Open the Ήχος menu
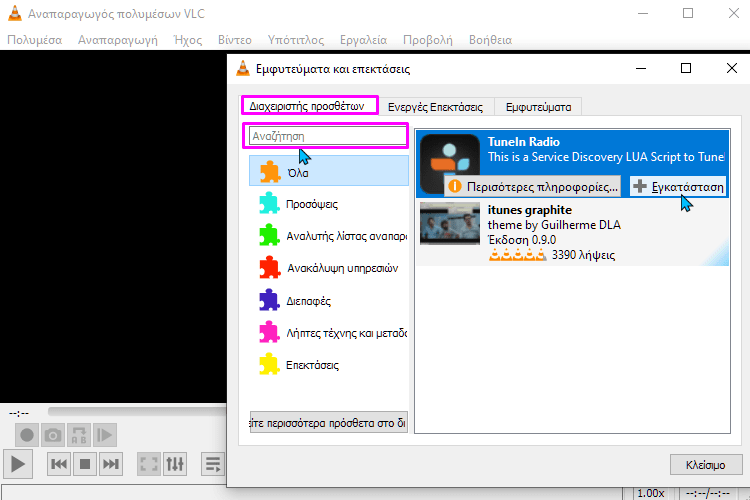 tap(188, 40)
